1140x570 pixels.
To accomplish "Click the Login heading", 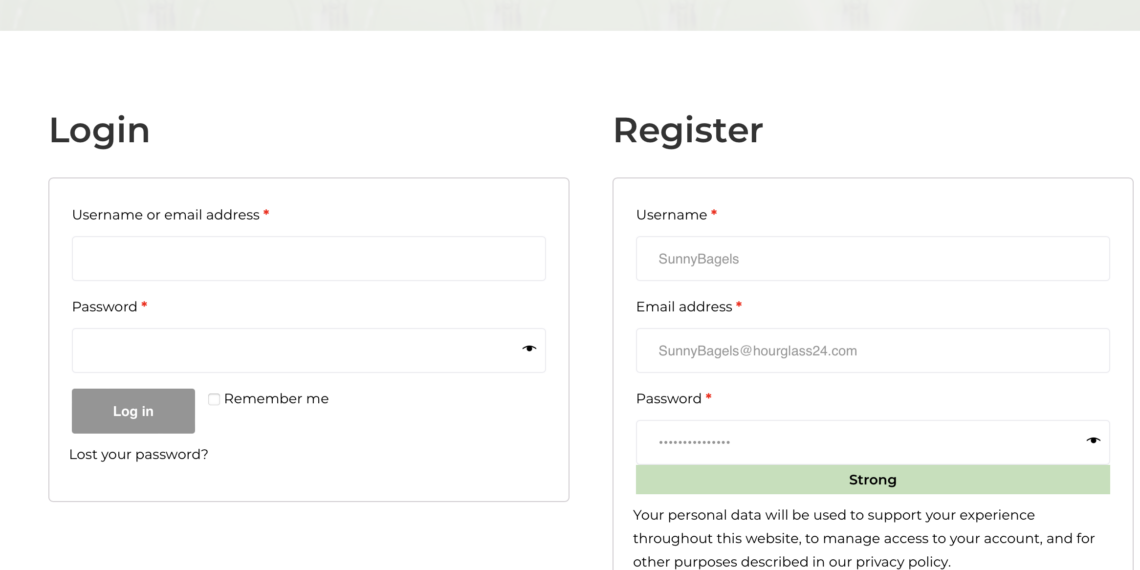I will coord(100,131).
